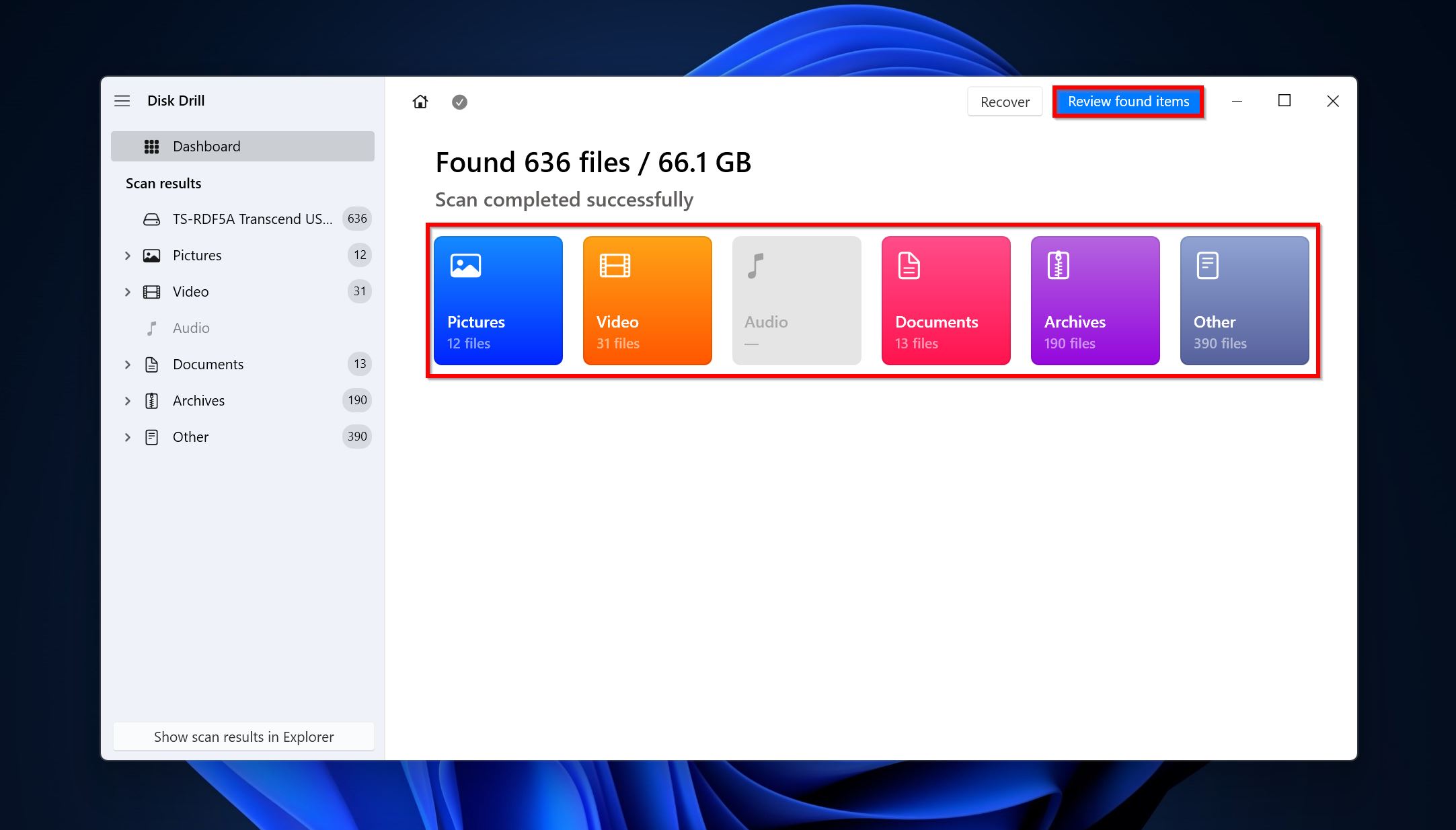This screenshot has width=1456, height=830.
Task: Select TS-RDF5A Transcend scan result
Action: pos(244,218)
